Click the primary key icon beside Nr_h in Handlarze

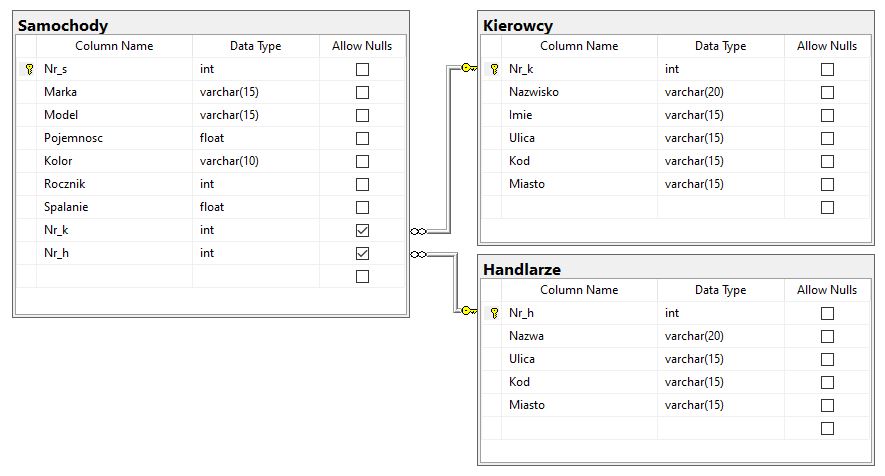(493, 313)
